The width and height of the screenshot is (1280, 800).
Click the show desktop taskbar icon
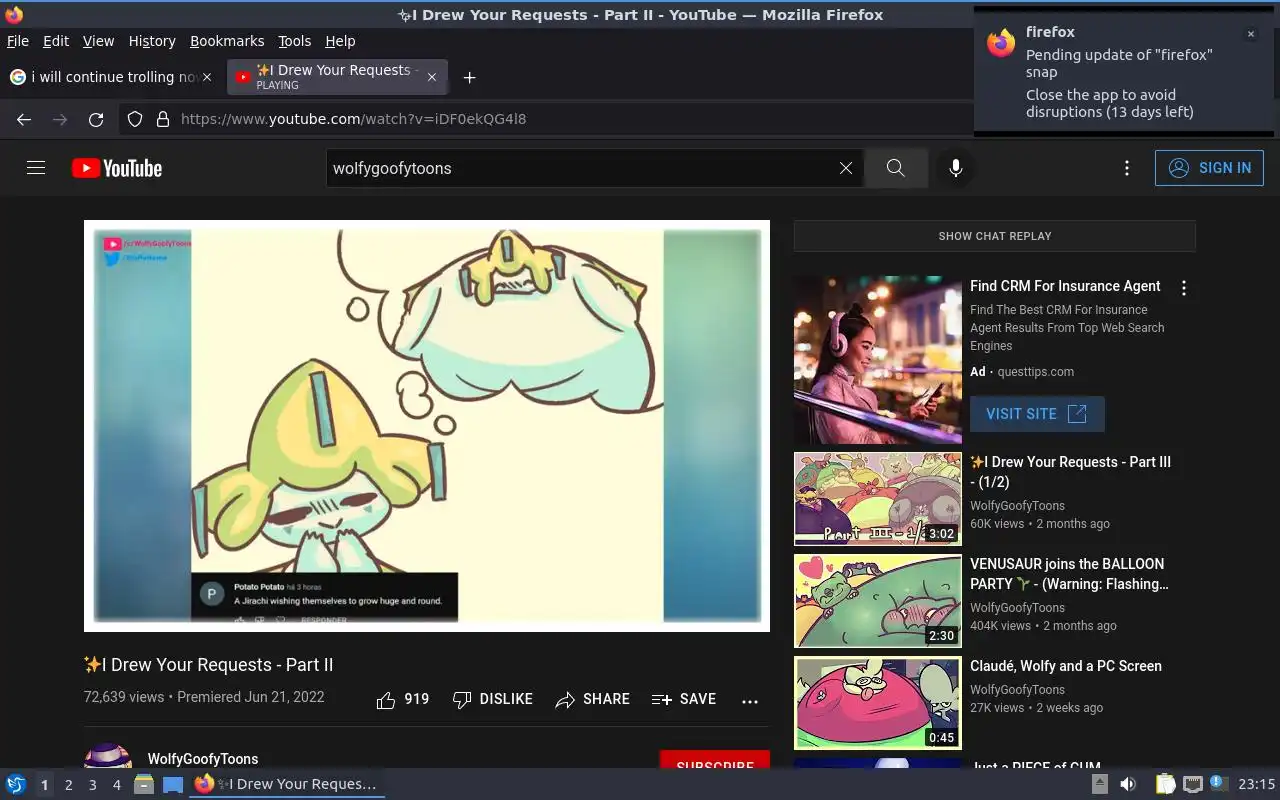(x=173, y=785)
